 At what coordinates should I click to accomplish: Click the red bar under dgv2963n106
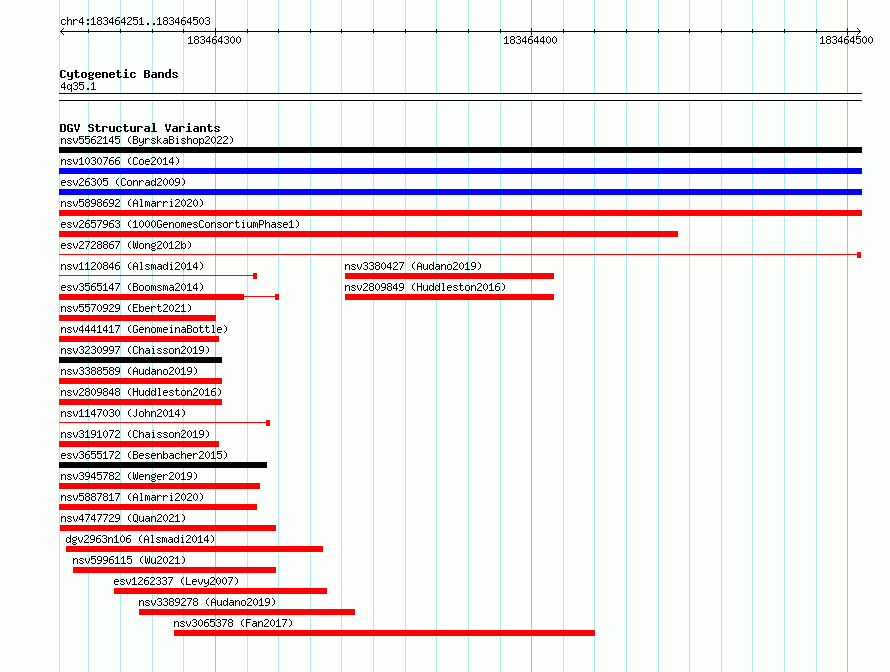(x=194, y=549)
